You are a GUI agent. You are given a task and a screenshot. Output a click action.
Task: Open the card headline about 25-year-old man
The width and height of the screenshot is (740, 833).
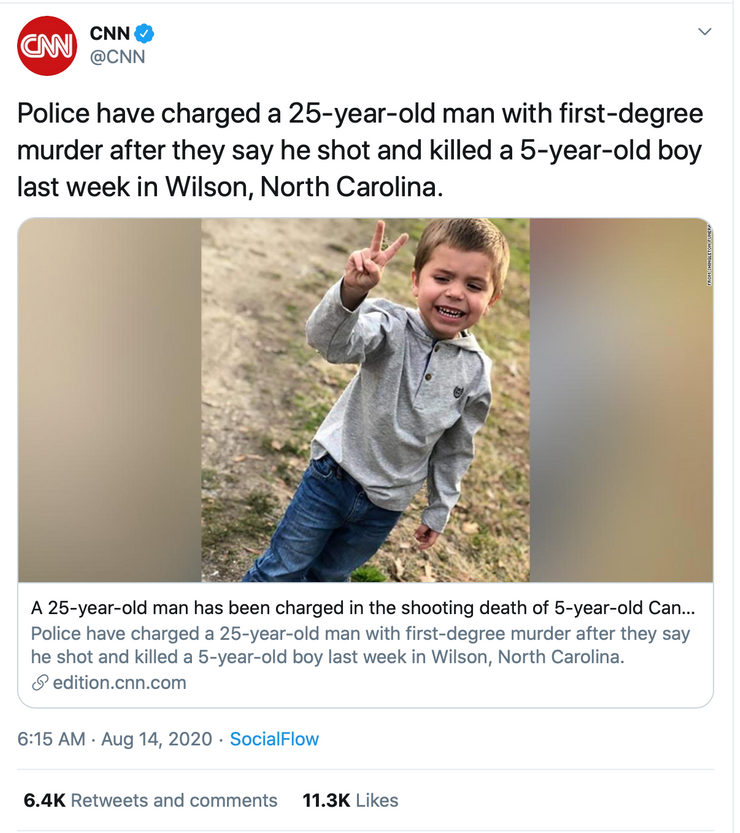pyautogui.click(x=357, y=607)
